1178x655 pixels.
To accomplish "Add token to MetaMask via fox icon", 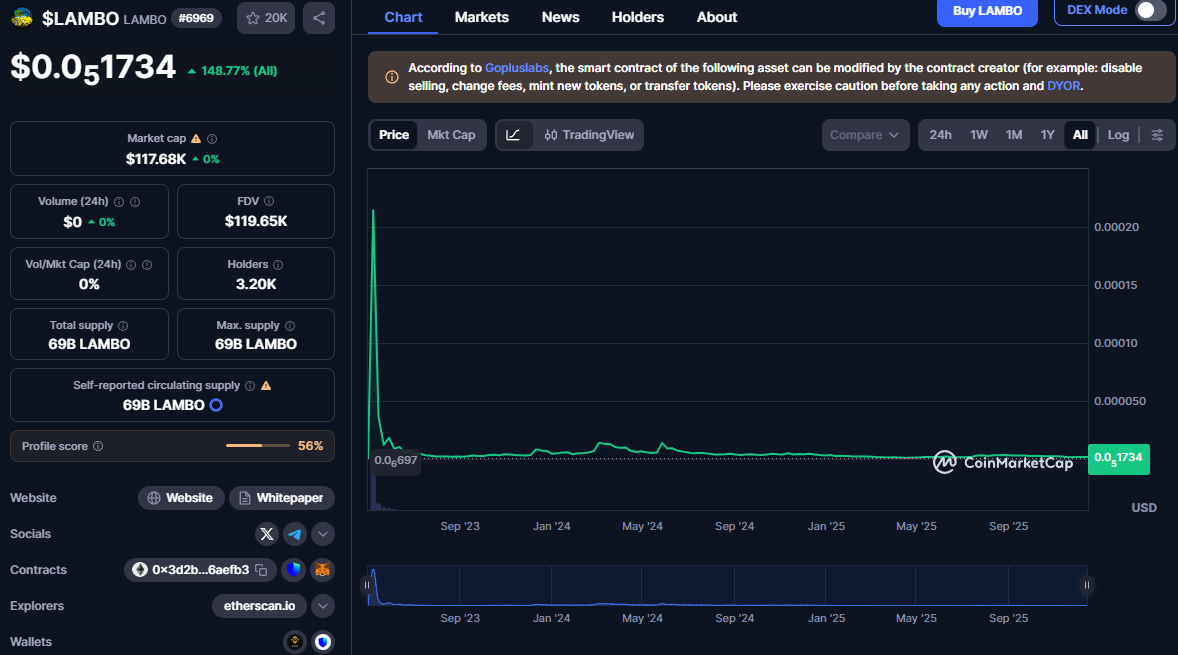I will (322, 570).
